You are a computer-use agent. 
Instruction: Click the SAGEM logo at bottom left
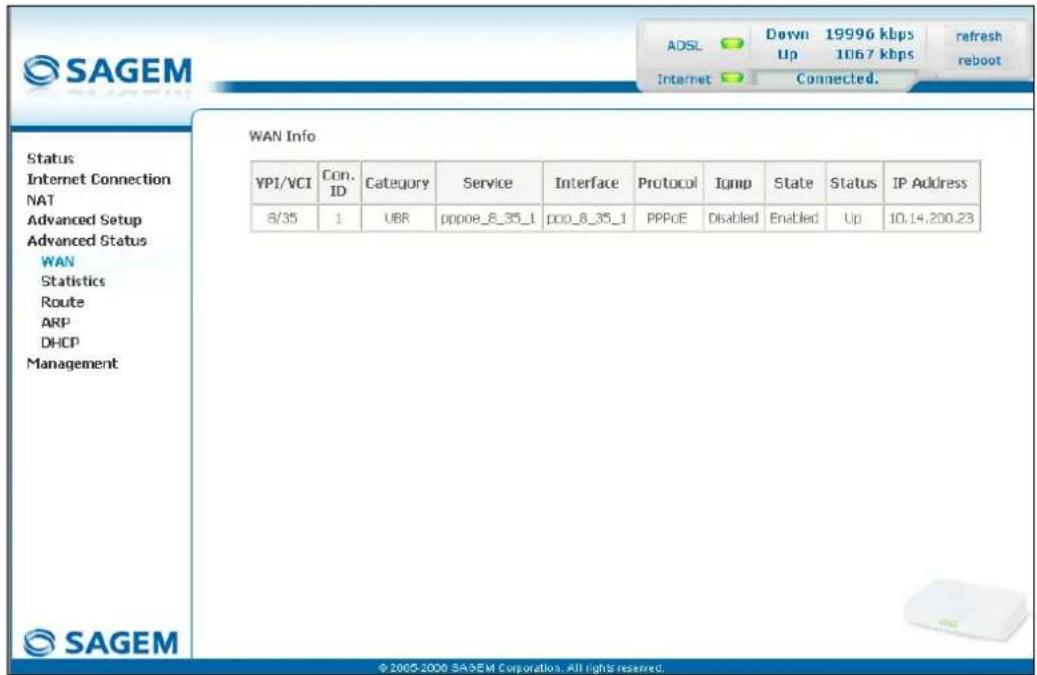point(101,642)
